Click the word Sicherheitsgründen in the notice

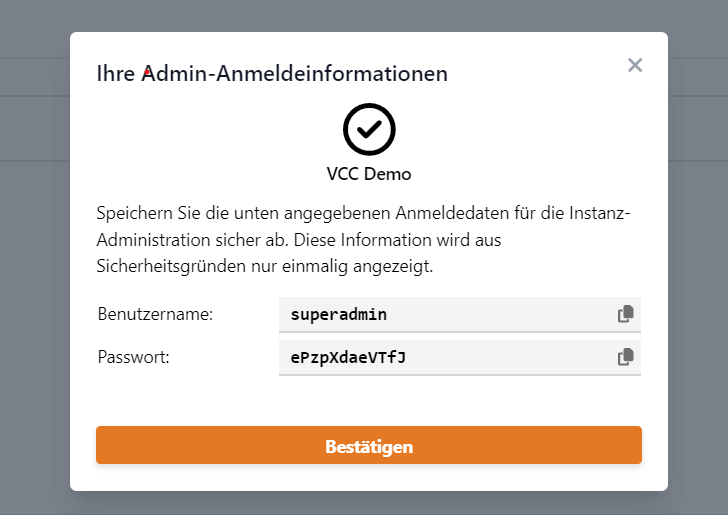tap(167, 267)
